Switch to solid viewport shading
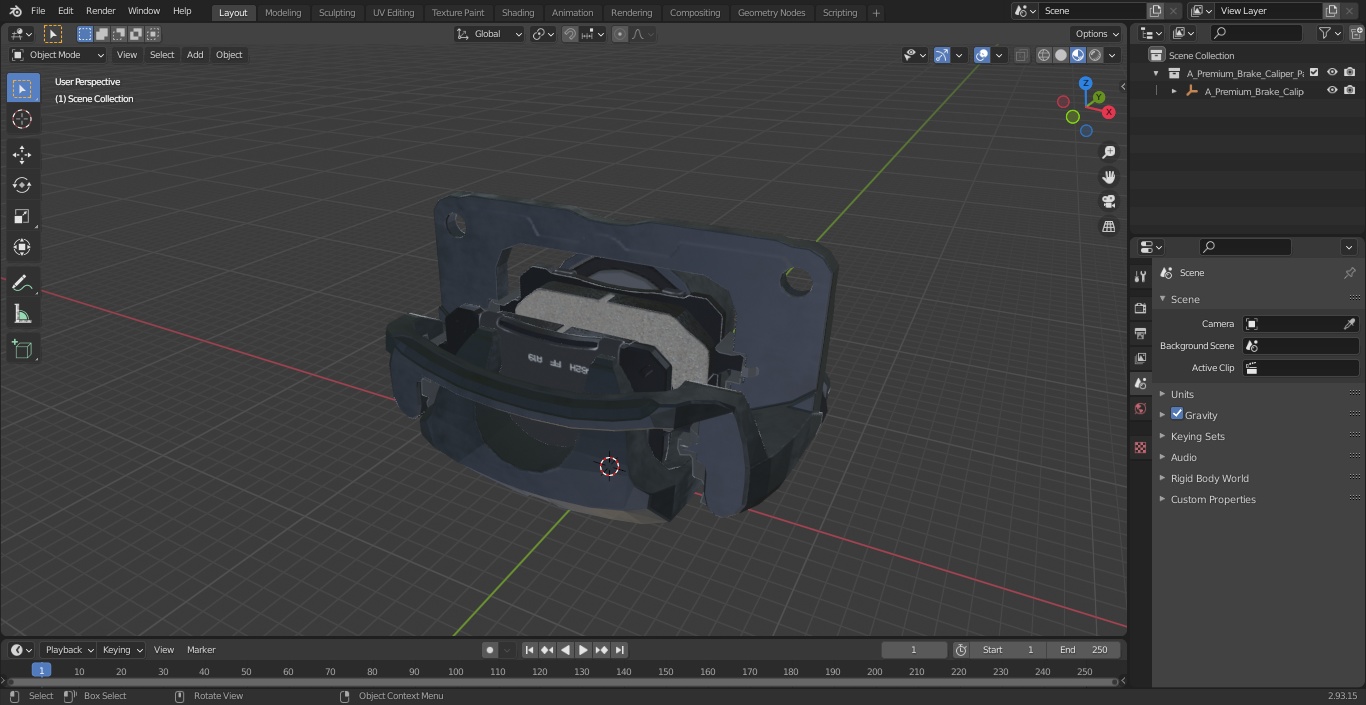 pyautogui.click(x=1060, y=55)
